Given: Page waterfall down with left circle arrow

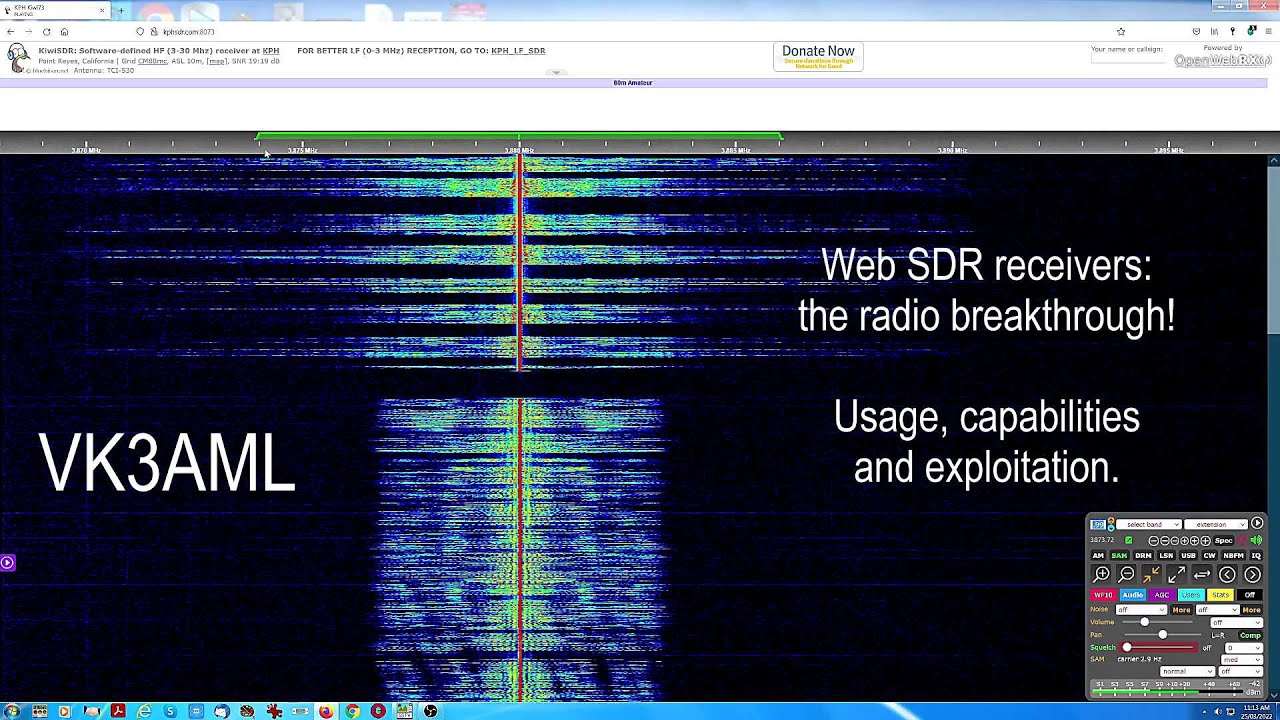Looking at the screenshot, I should click(1227, 574).
